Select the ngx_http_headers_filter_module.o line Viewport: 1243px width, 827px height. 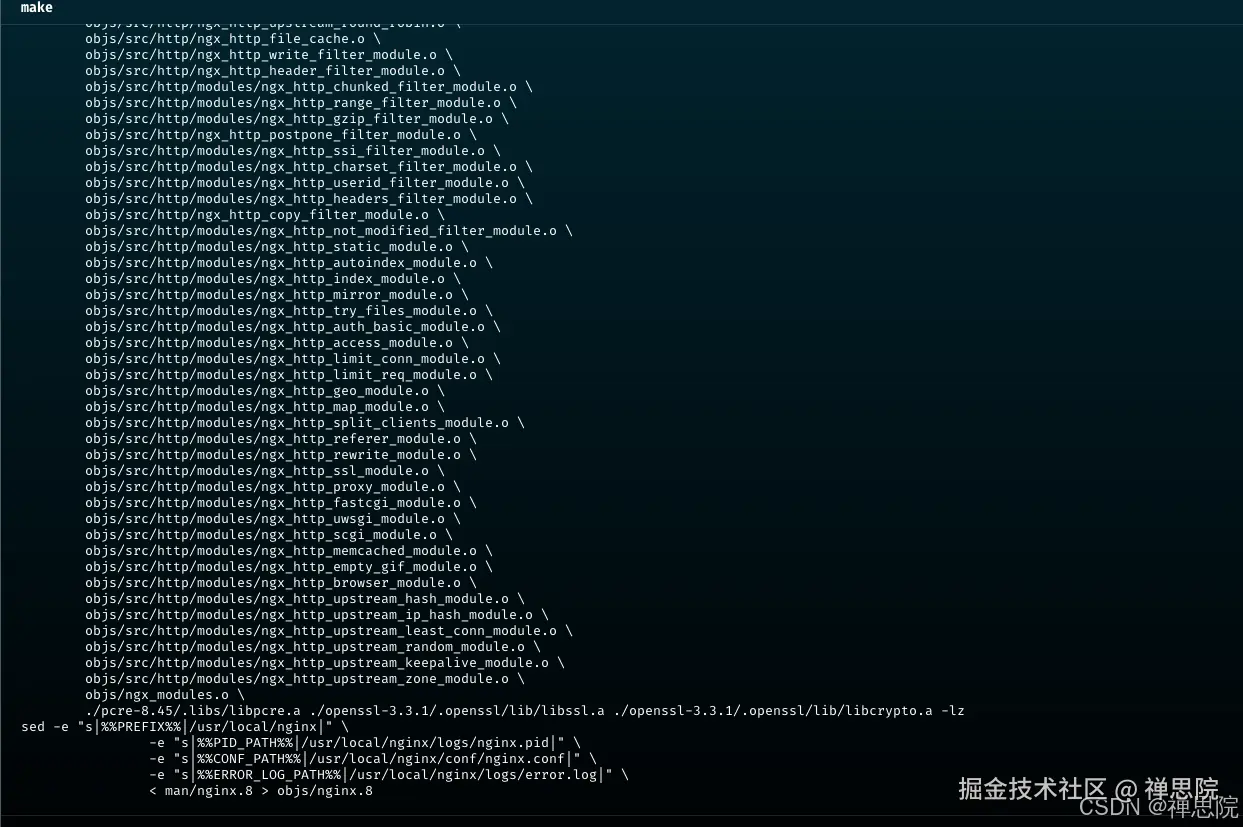tap(308, 199)
